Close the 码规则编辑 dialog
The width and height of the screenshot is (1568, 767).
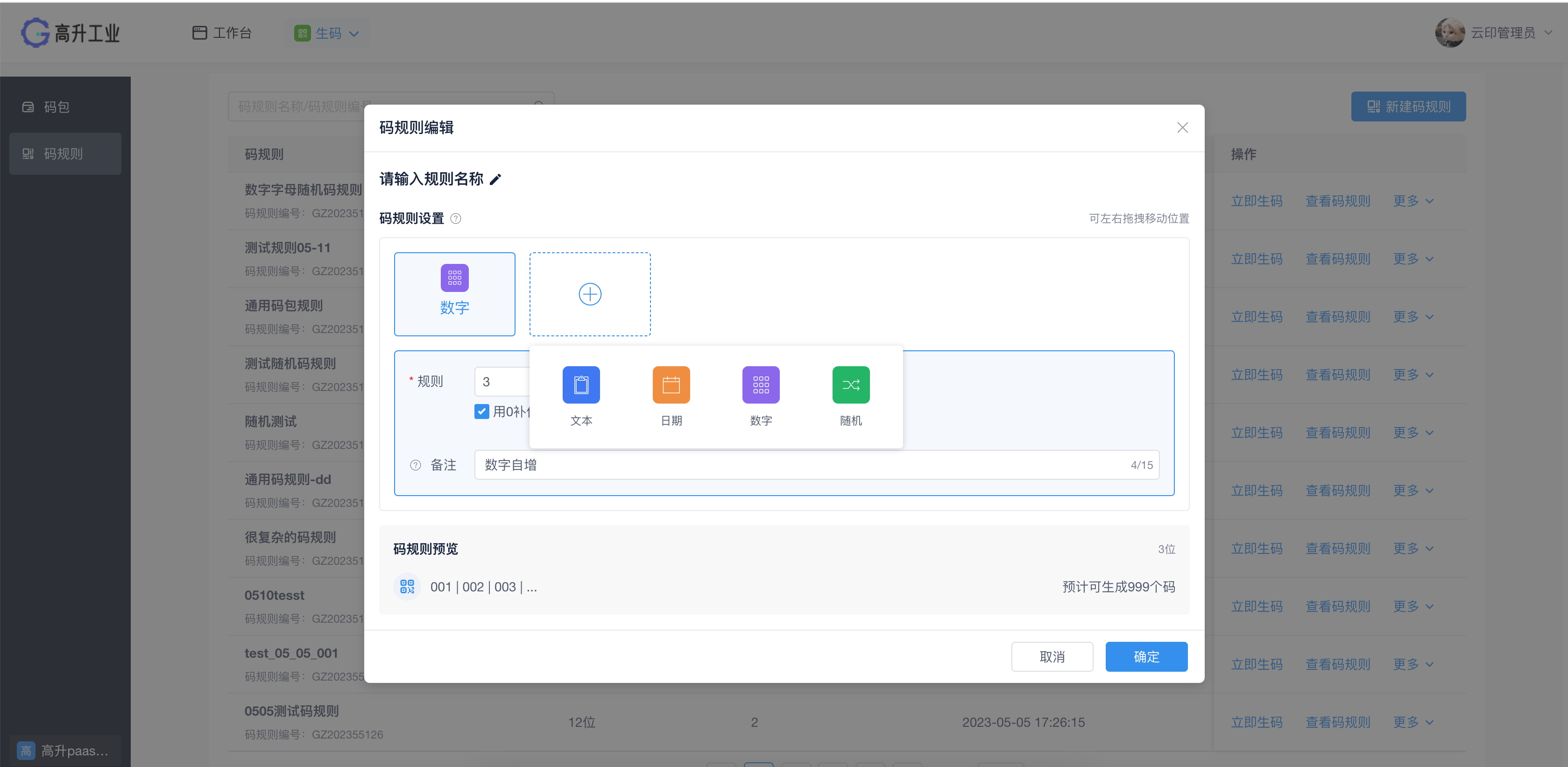pos(1182,128)
